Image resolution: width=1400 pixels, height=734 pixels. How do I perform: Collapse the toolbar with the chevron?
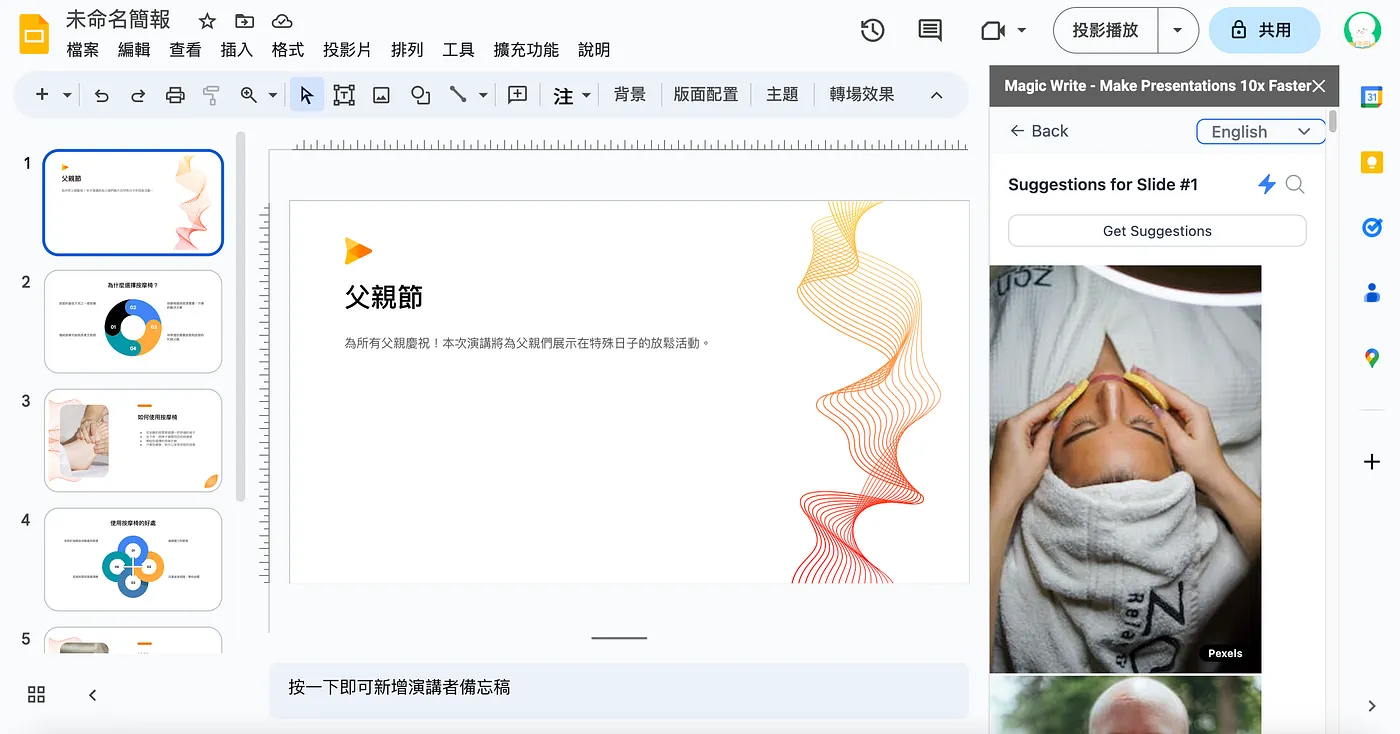(x=936, y=95)
